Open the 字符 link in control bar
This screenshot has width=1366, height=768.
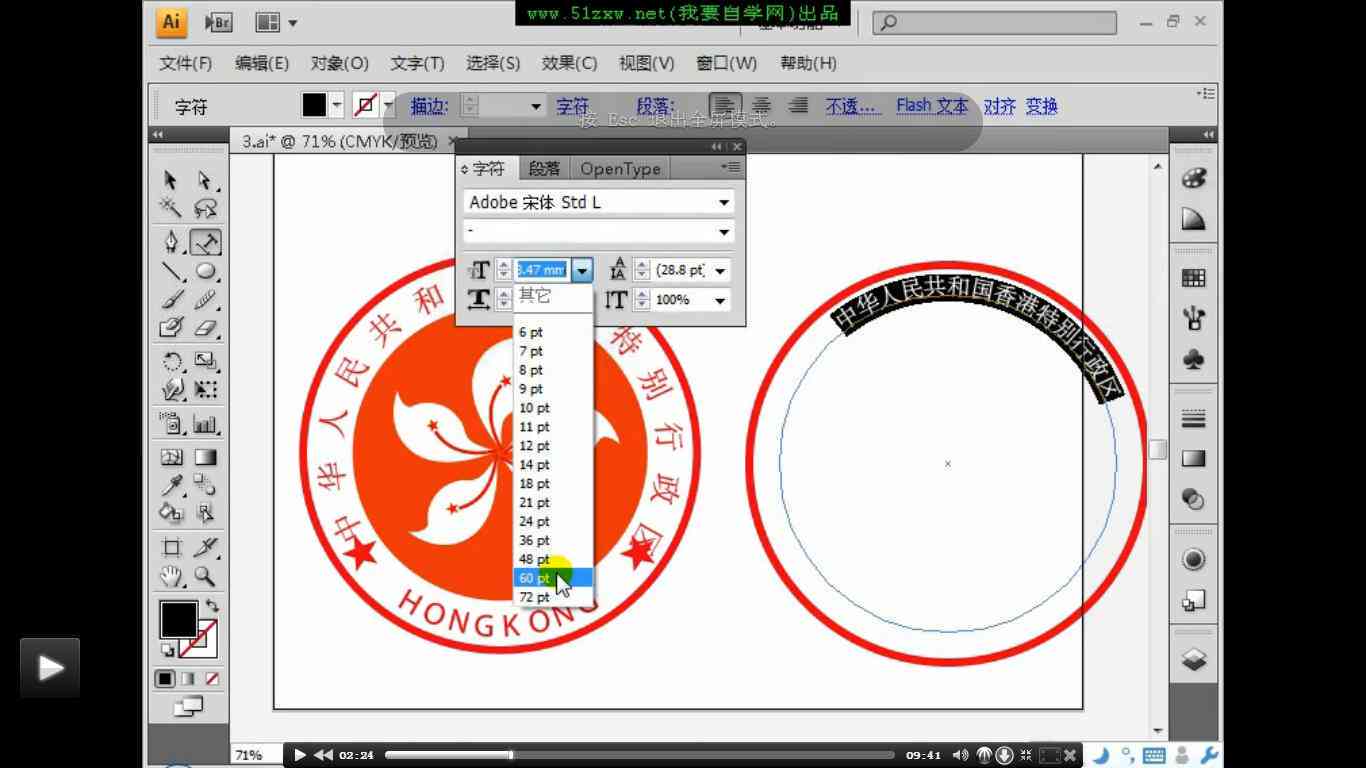(573, 106)
